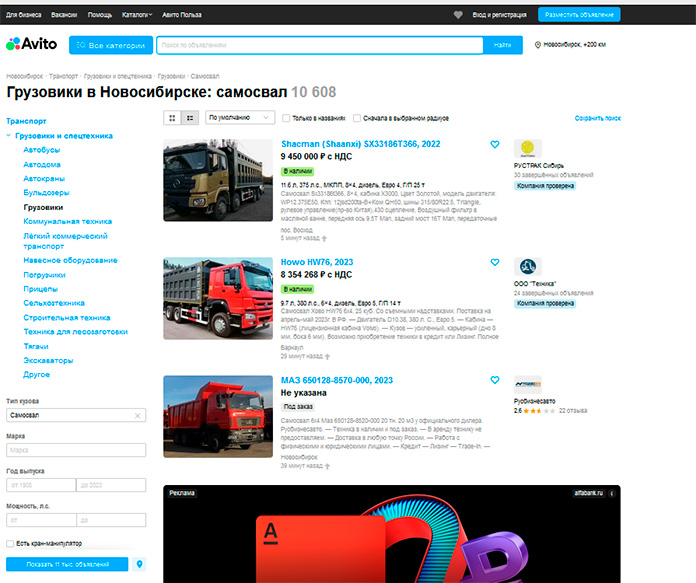Clear the Самосвал body type filter
The image size is (696, 583).
coord(138,414)
